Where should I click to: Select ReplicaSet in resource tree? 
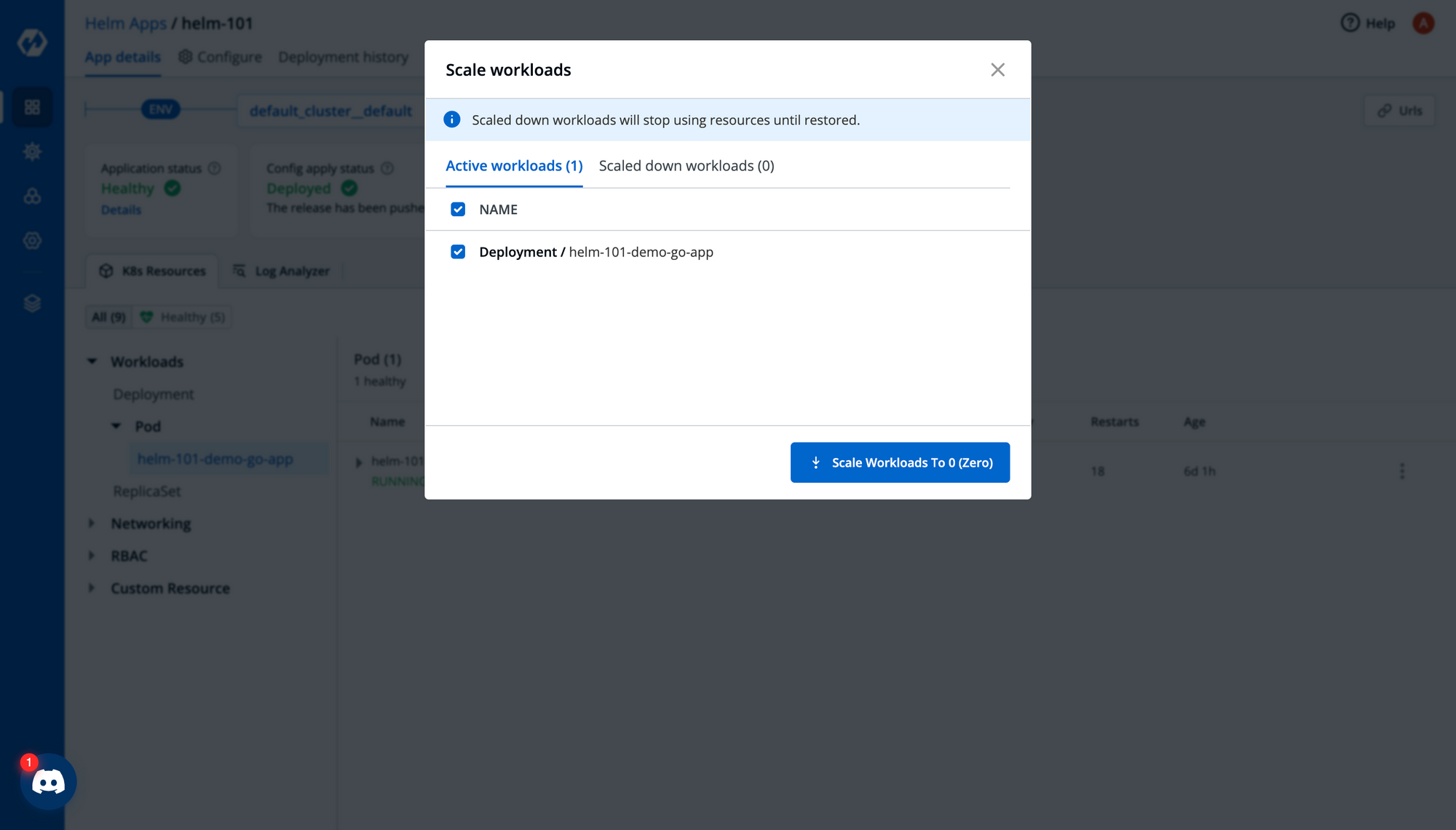coord(146,491)
